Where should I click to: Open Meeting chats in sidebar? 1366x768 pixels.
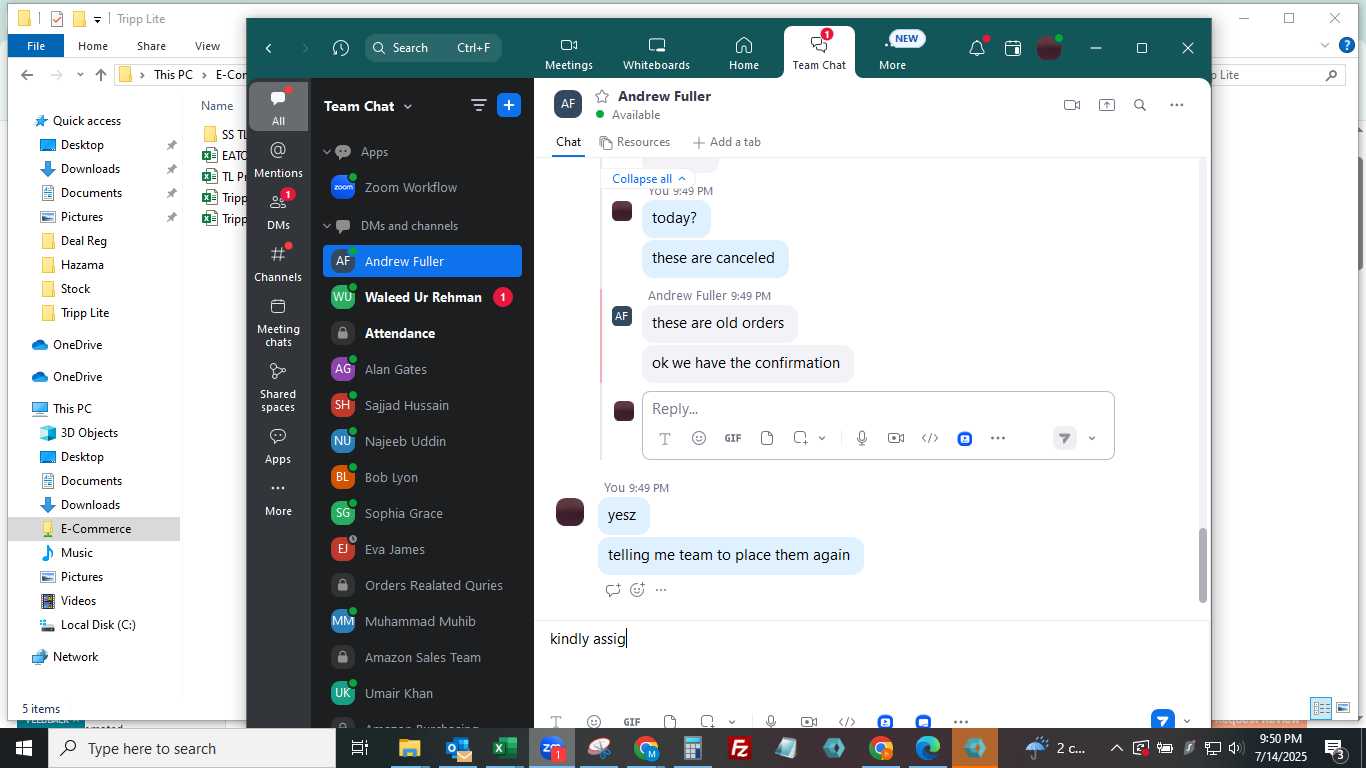278,322
